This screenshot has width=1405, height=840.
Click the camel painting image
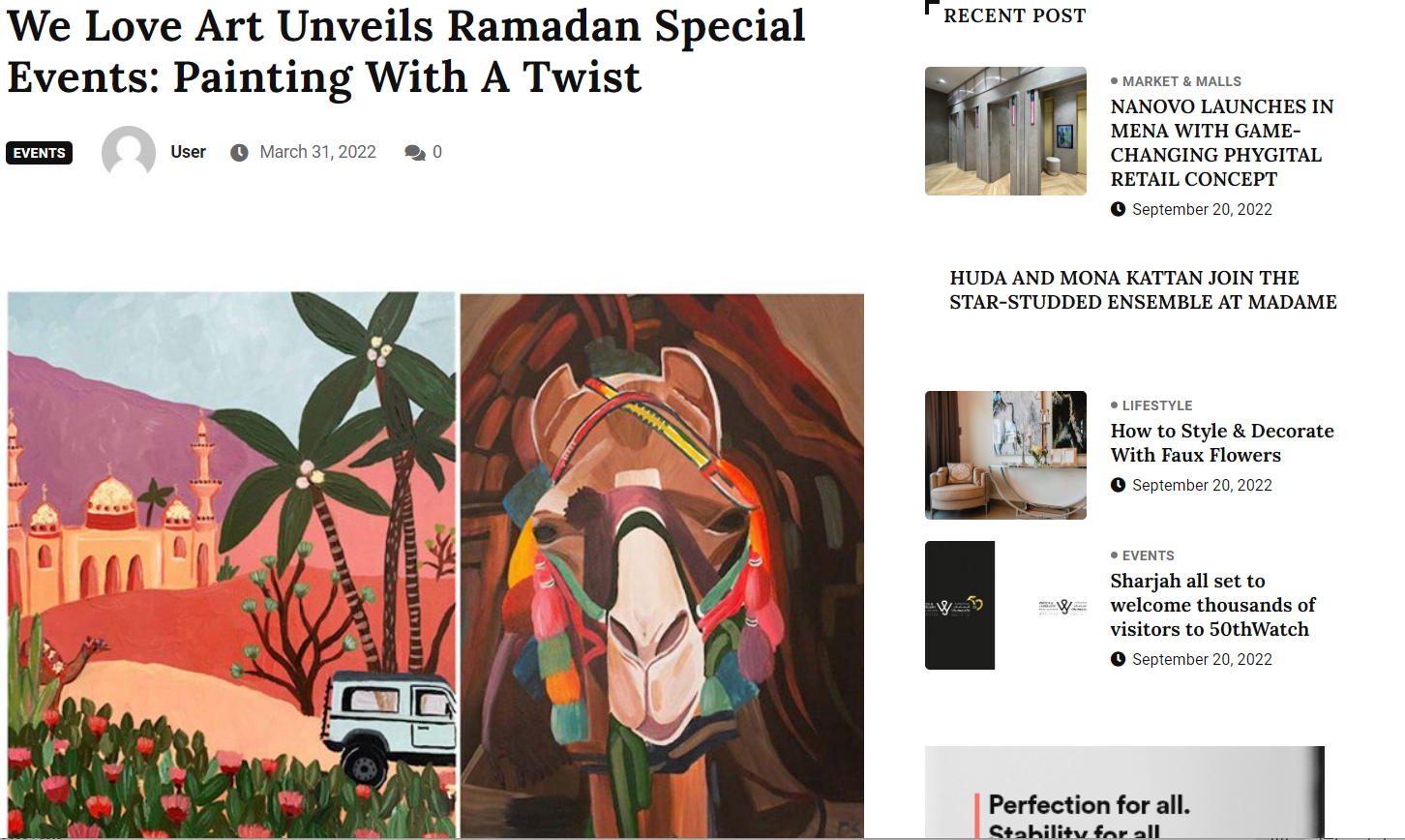(662, 565)
